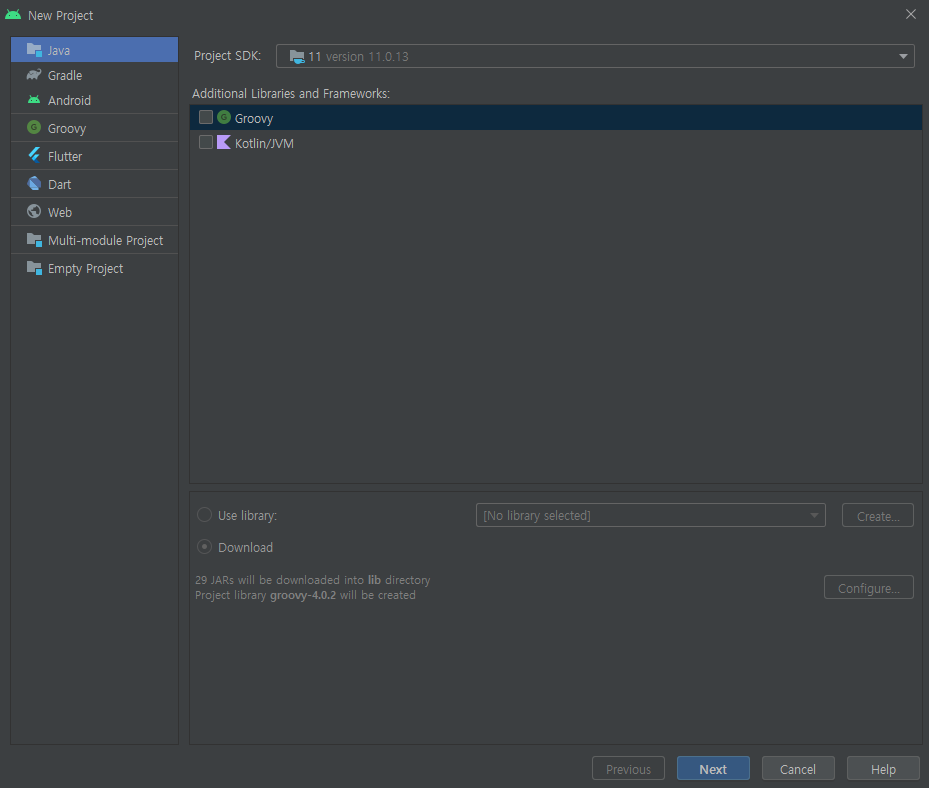Choose Empty Project in the list
Screen dimensions: 929x788
pos(94,268)
